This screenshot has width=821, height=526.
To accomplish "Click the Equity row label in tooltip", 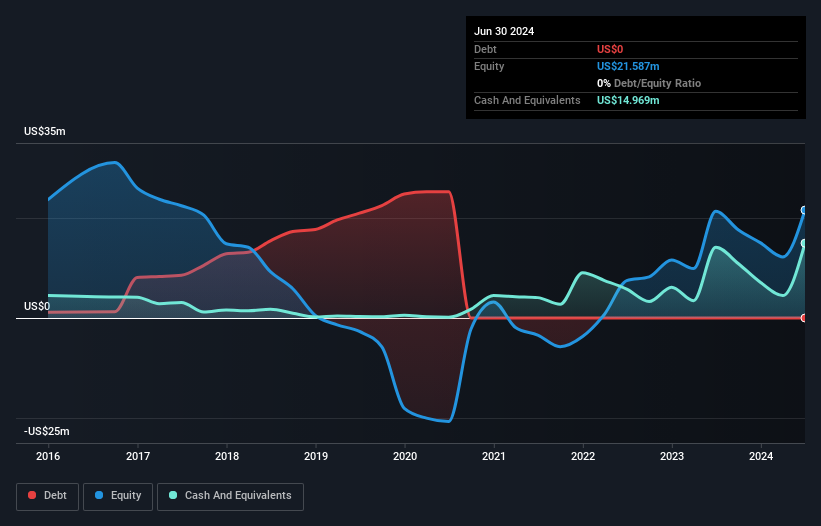I will [489, 66].
